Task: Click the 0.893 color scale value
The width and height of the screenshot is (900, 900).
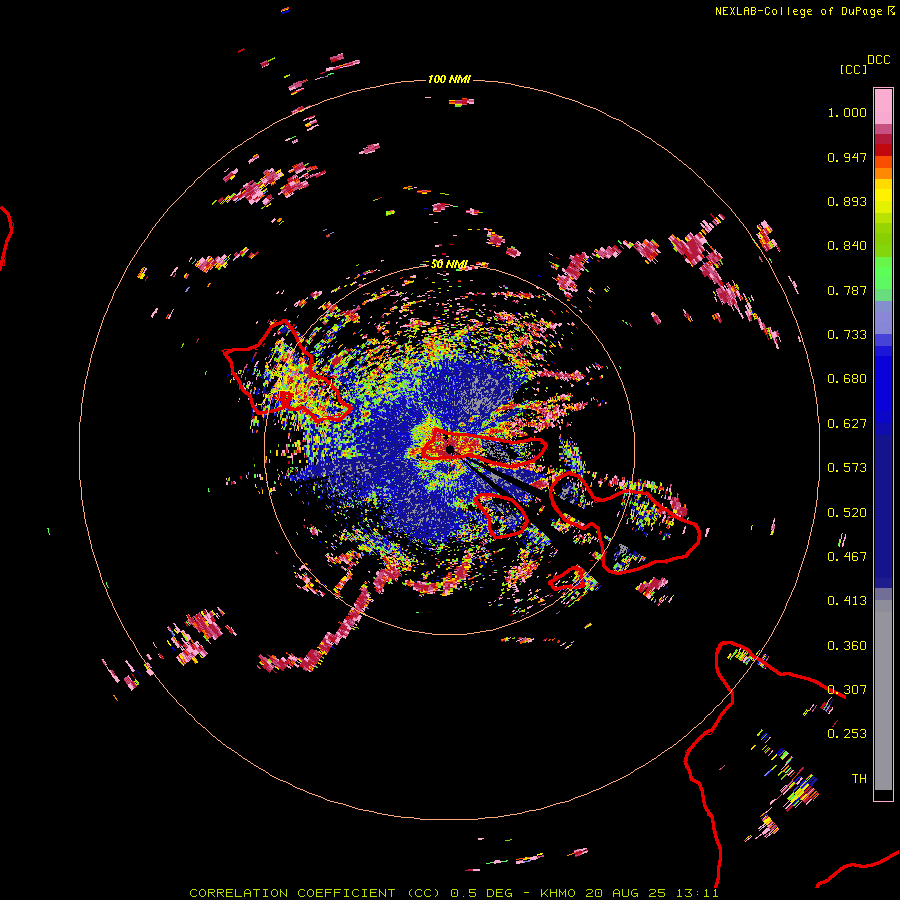Action: (x=847, y=201)
